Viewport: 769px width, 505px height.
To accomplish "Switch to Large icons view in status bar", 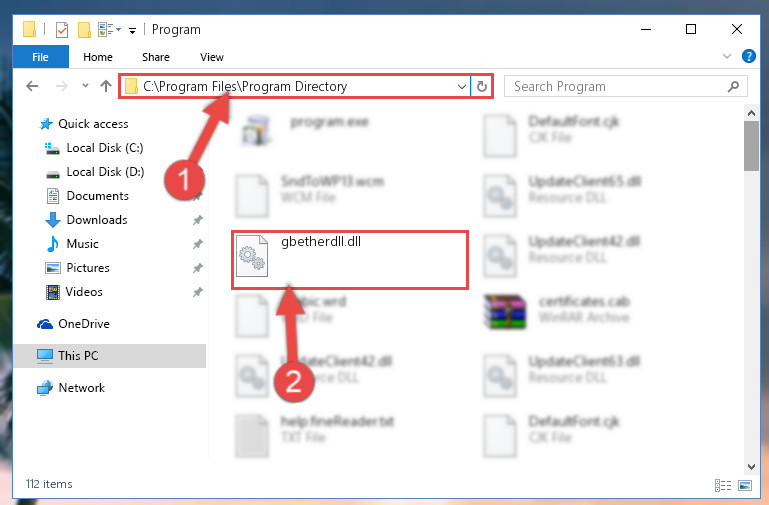I will point(744,485).
